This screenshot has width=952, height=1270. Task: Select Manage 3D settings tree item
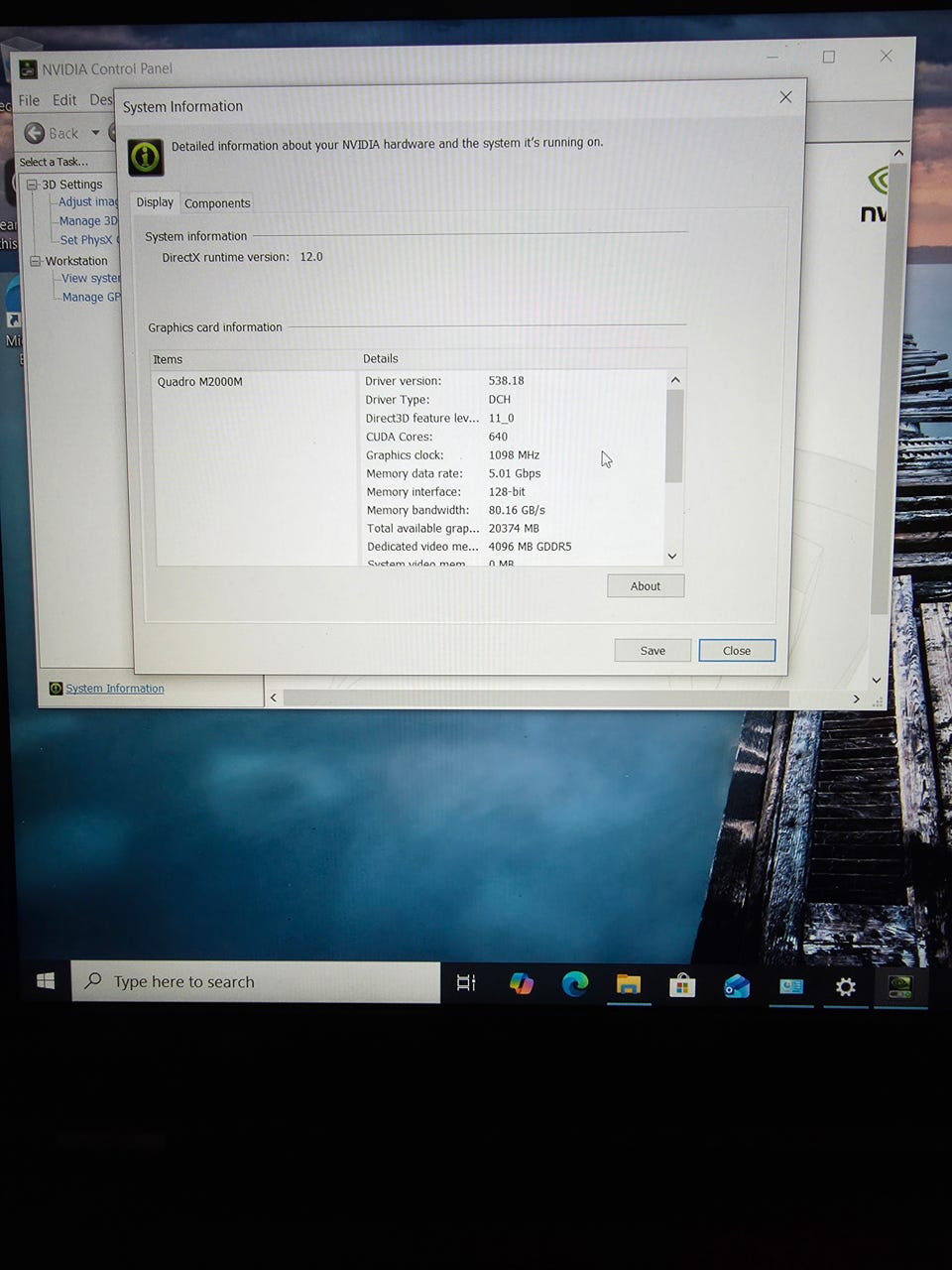click(88, 221)
